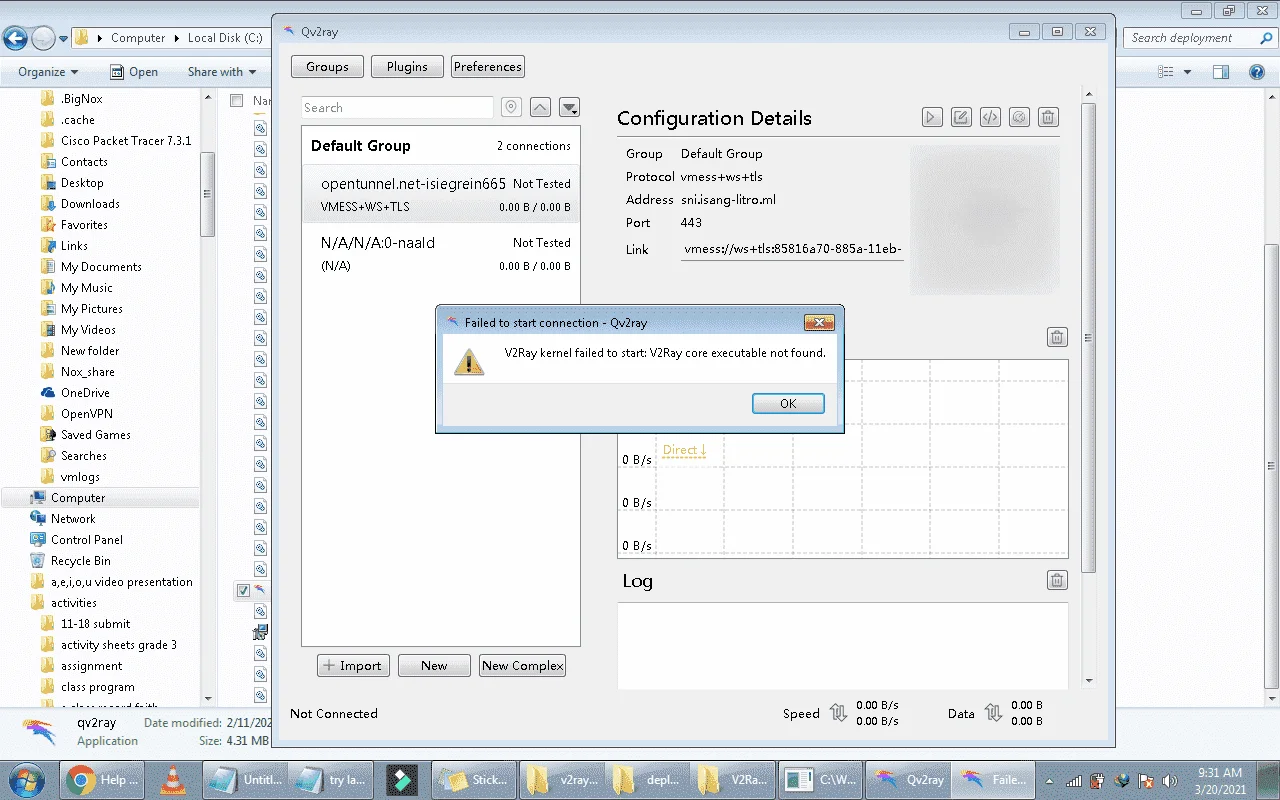
Task: Click the vmess link text field
Action: pos(792,250)
